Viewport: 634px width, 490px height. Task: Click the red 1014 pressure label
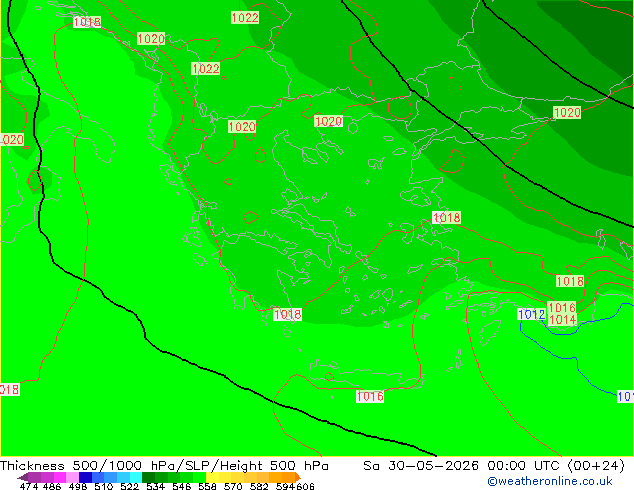(562, 320)
